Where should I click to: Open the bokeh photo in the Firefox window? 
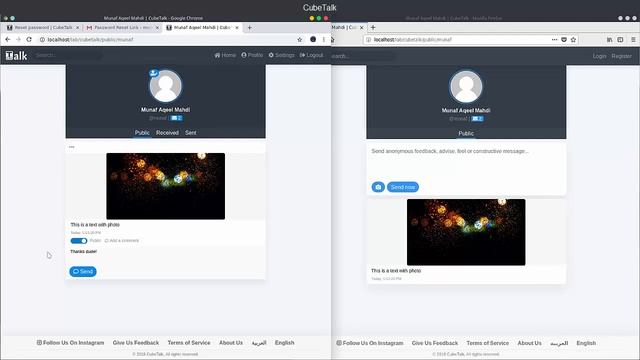(x=466, y=232)
